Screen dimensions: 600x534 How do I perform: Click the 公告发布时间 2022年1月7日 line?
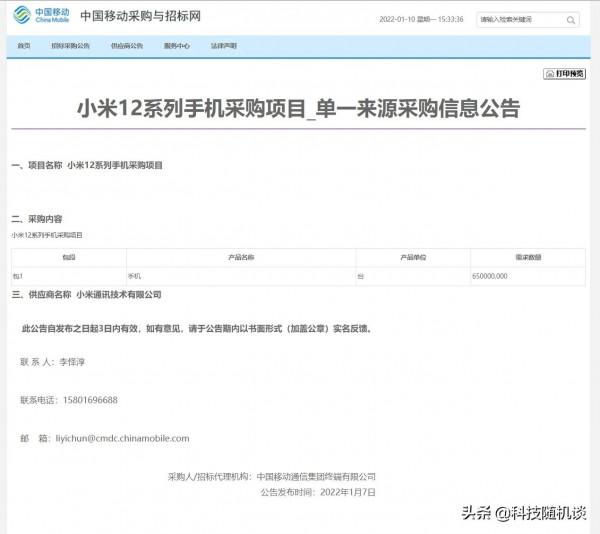(x=318, y=492)
